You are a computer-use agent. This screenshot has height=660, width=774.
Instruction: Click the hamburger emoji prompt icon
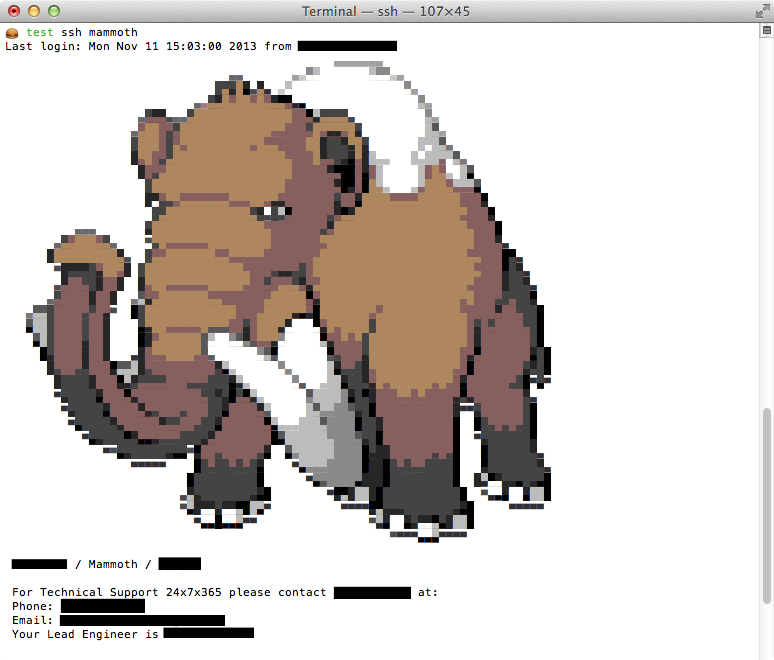[x=12, y=33]
